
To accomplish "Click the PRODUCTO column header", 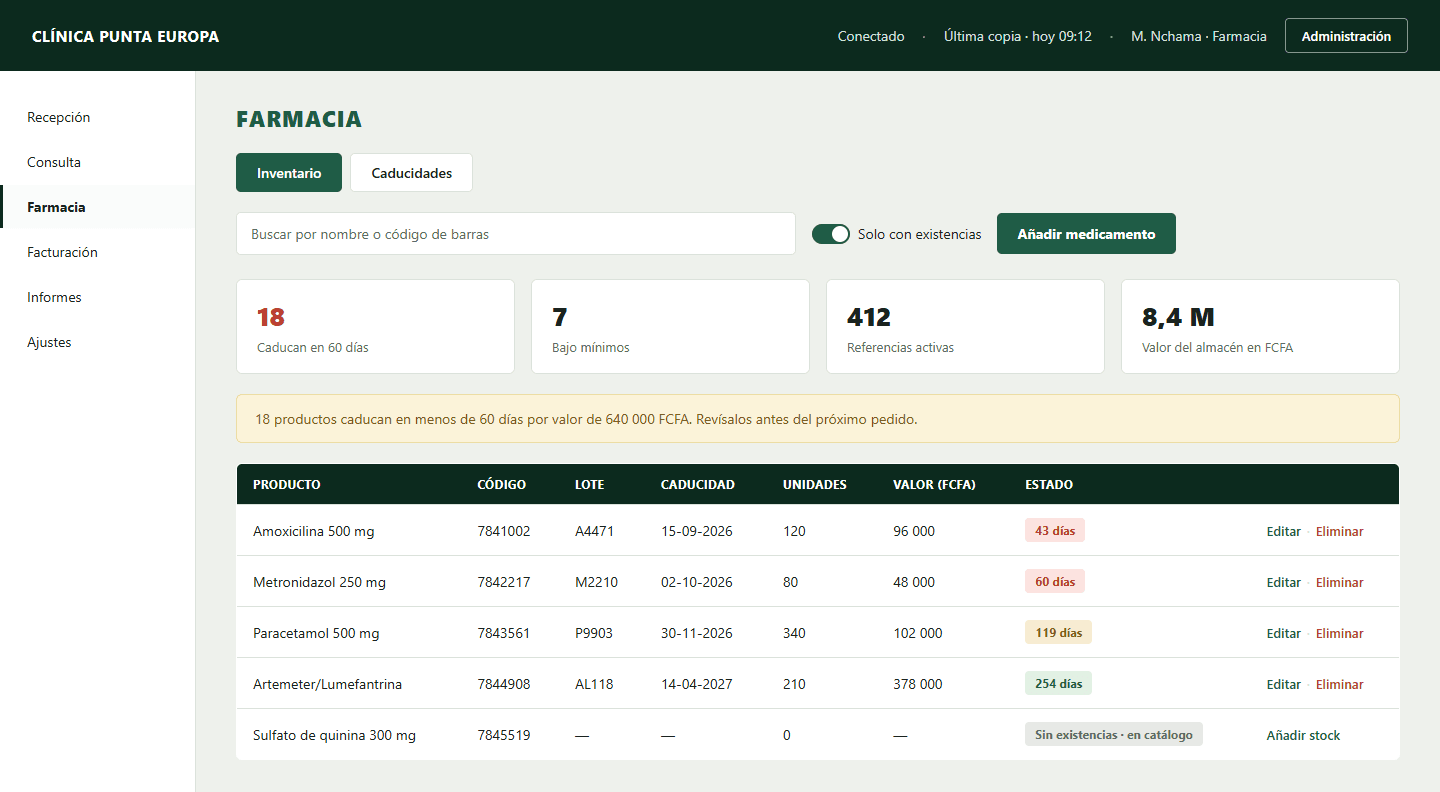I will (x=287, y=484).
